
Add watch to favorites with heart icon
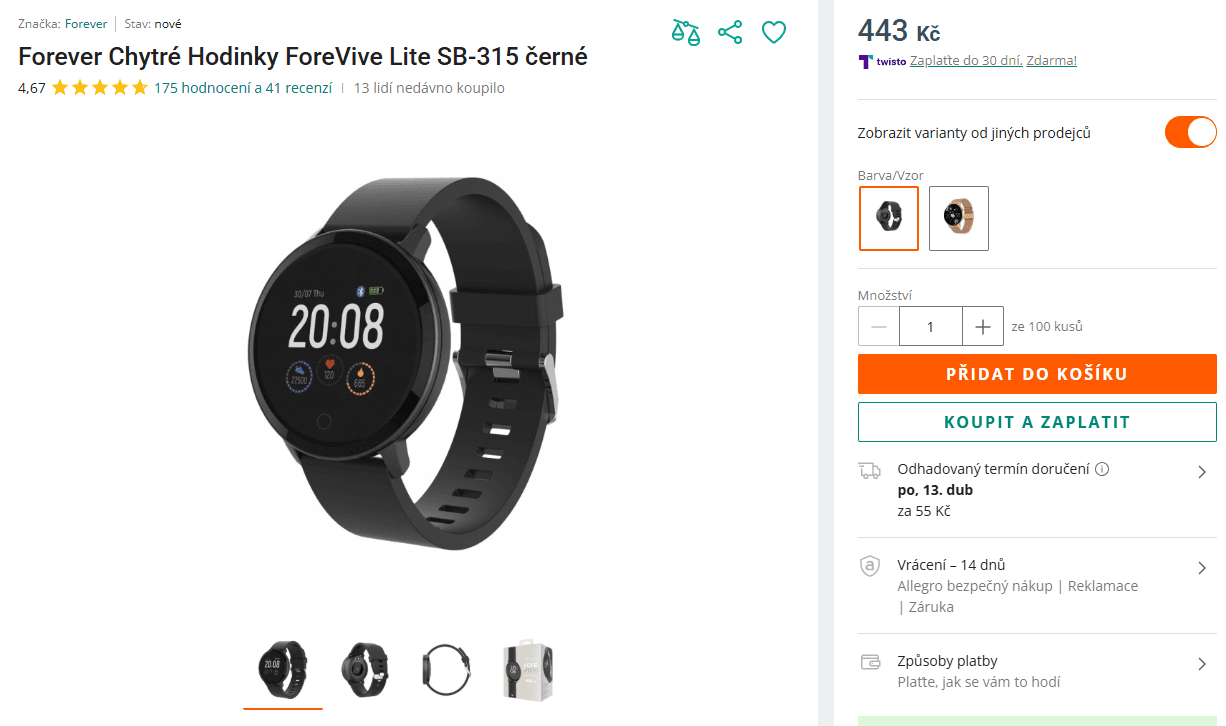point(774,33)
